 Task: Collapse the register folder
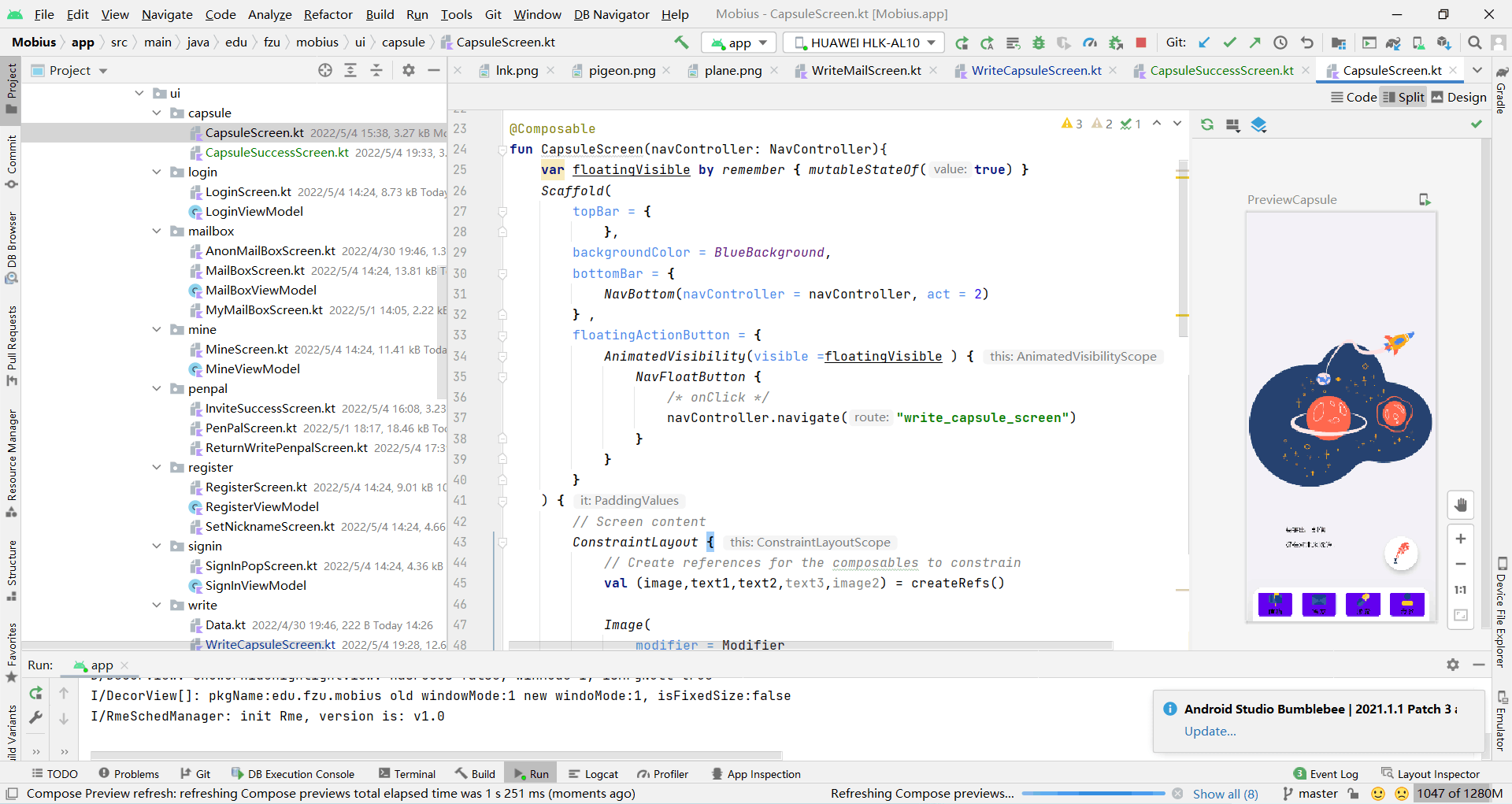click(x=157, y=467)
